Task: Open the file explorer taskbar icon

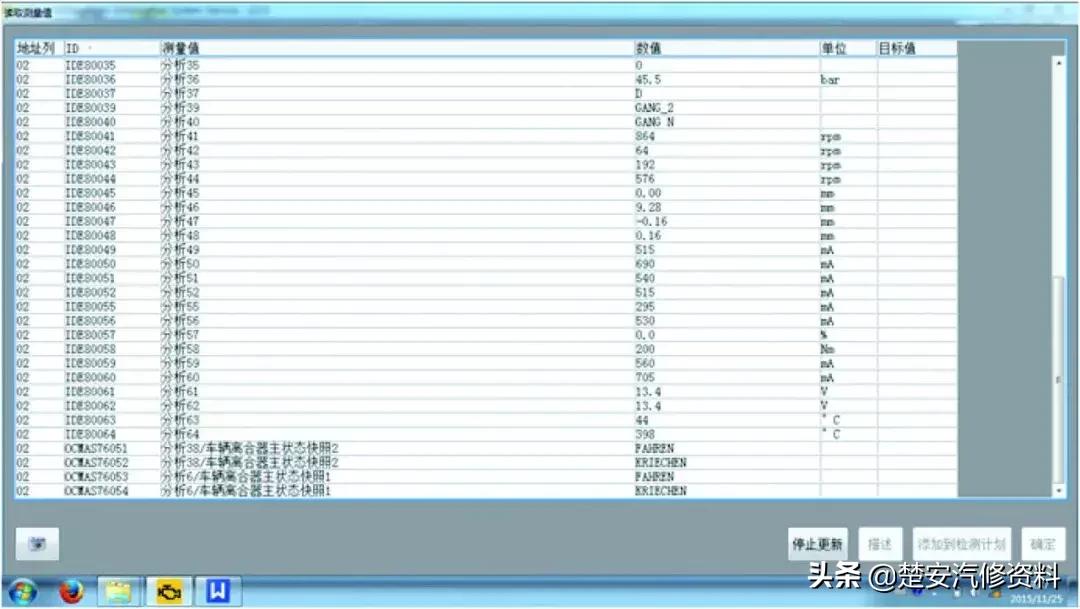Action: click(x=118, y=592)
